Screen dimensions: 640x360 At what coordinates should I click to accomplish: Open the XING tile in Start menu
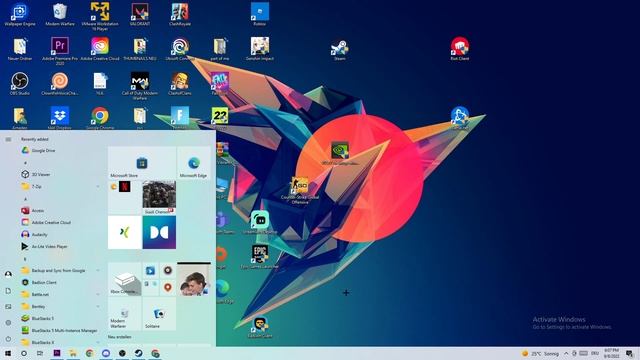[x=124, y=232]
